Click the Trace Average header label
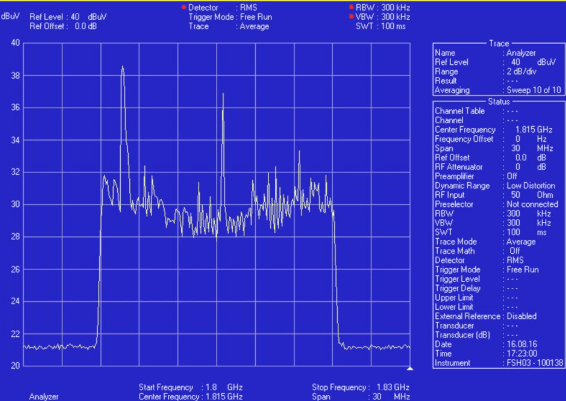This screenshot has height=401, width=566. [x=228, y=26]
